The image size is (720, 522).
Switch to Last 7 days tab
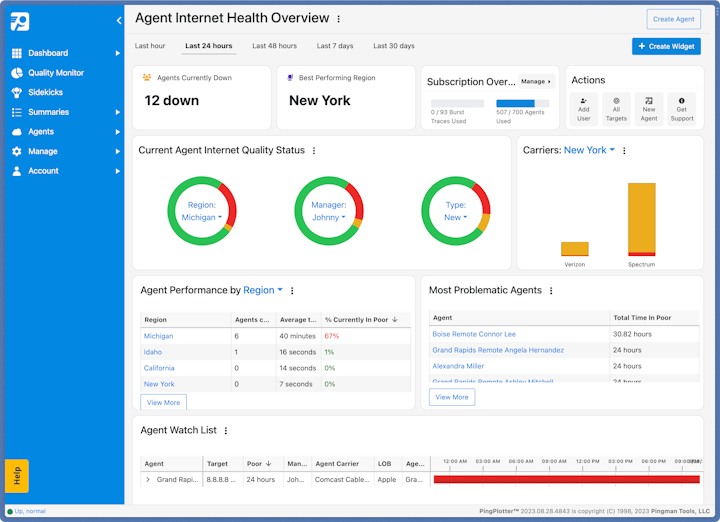pos(334,46)
